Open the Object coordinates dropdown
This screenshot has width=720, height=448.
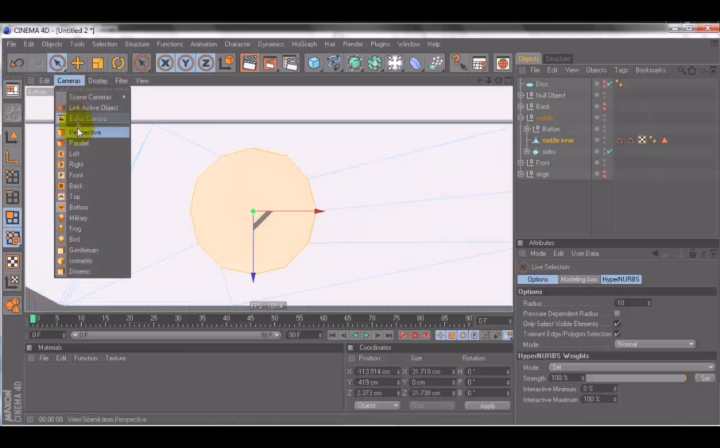[377, 406]
